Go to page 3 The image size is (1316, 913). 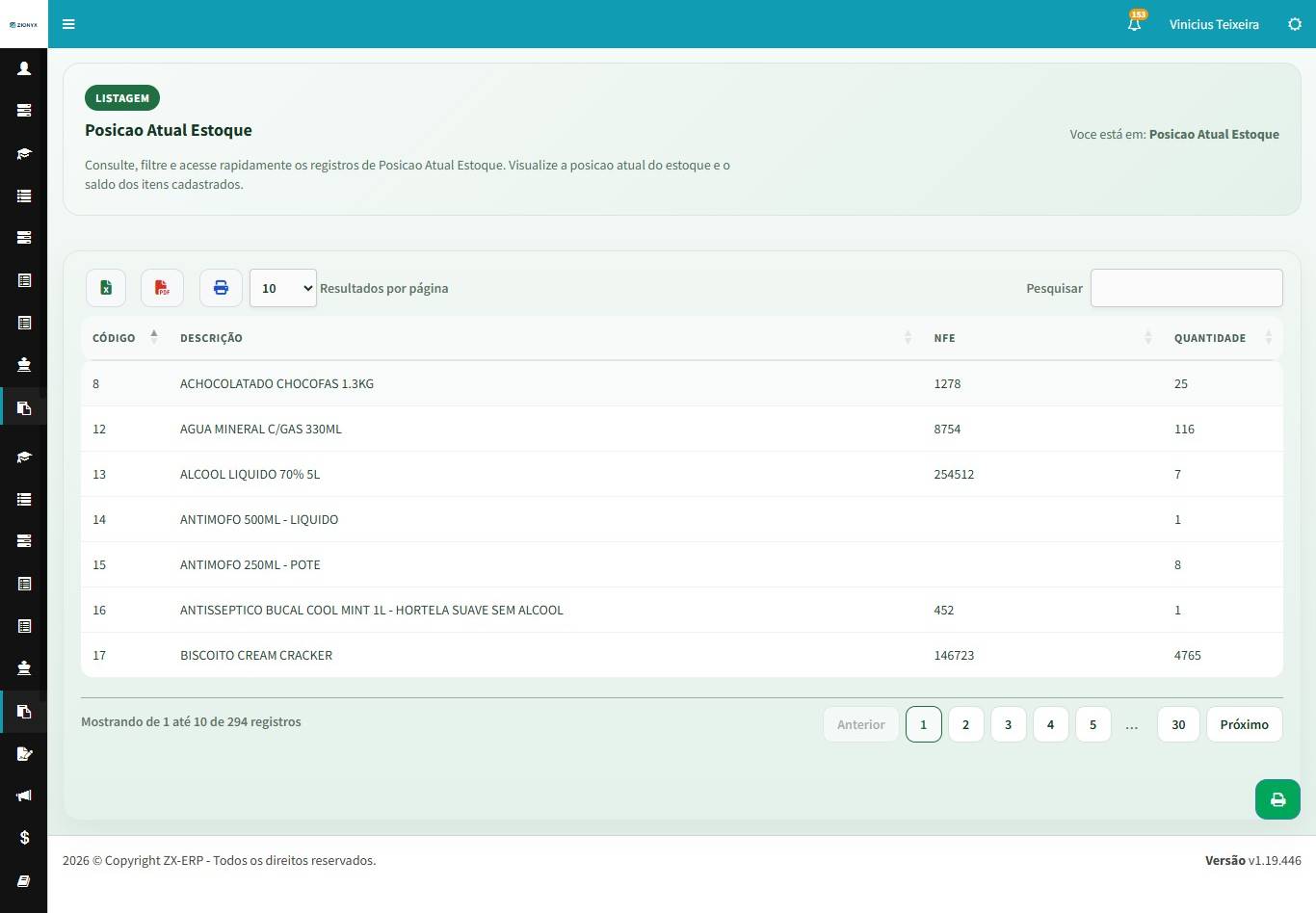pos(1009,724)
